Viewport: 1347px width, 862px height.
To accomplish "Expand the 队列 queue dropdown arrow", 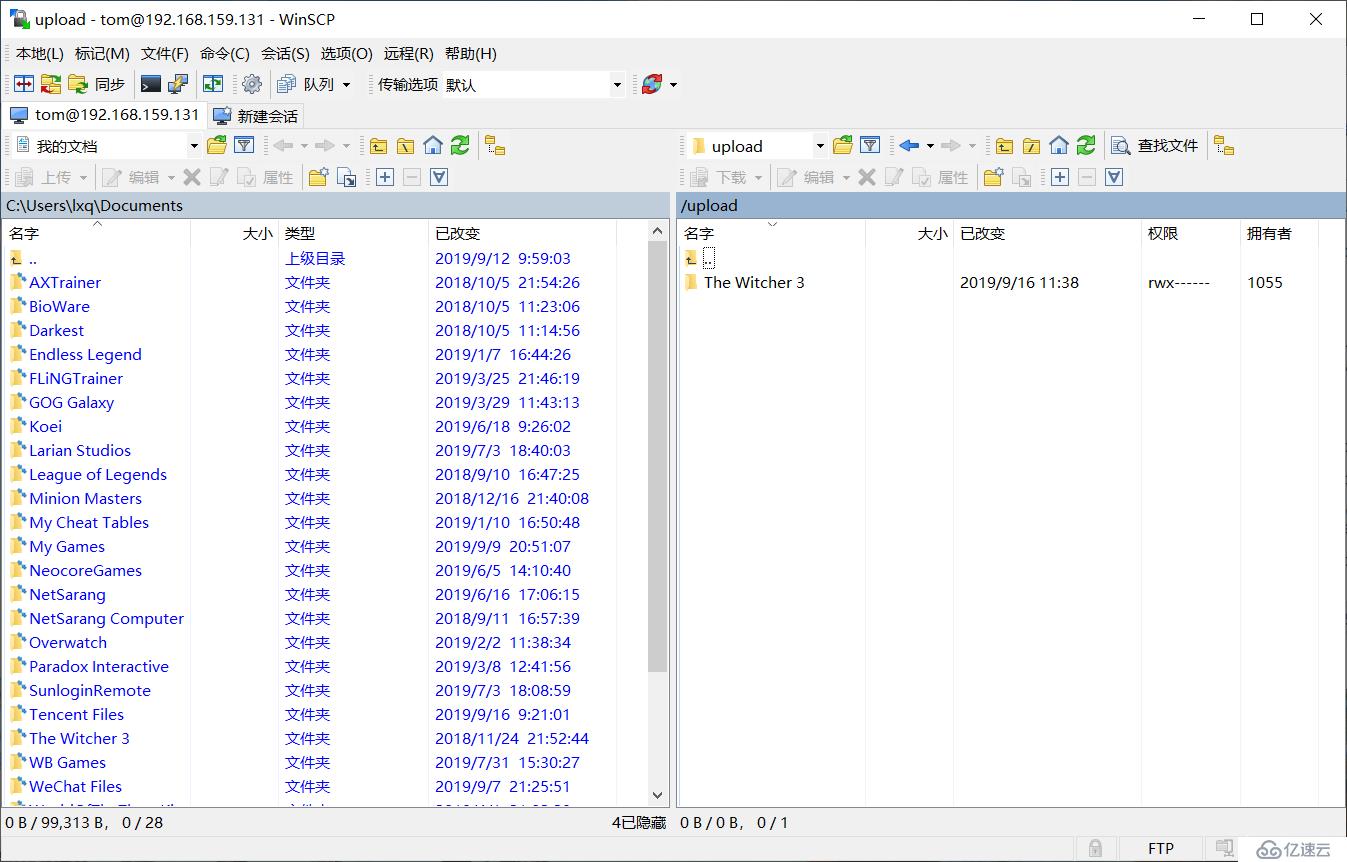I will (347, 85).
